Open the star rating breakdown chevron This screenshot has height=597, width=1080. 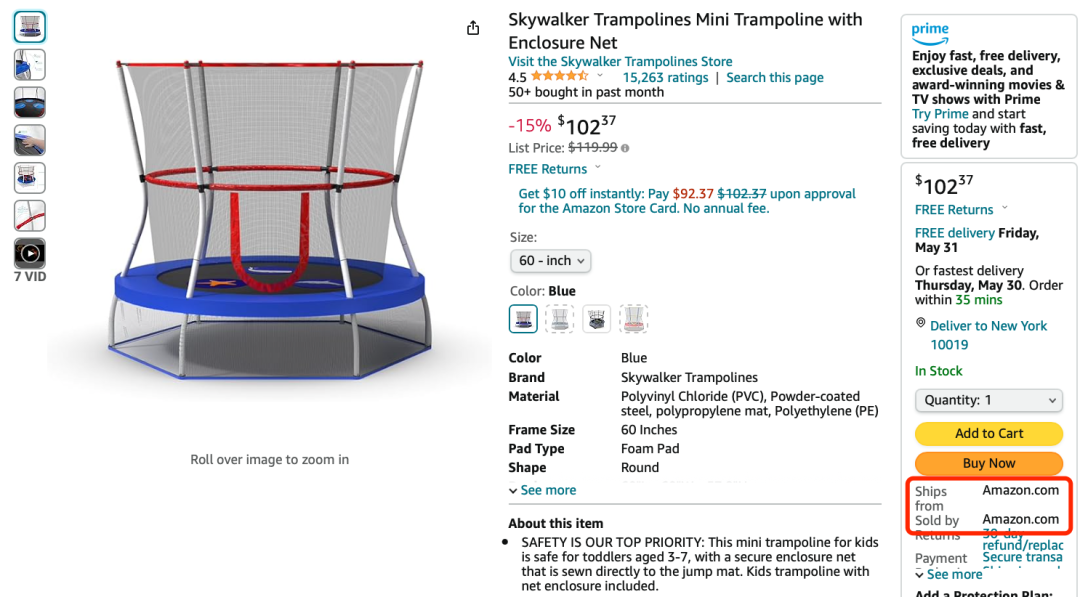click(x=600, y=76)
